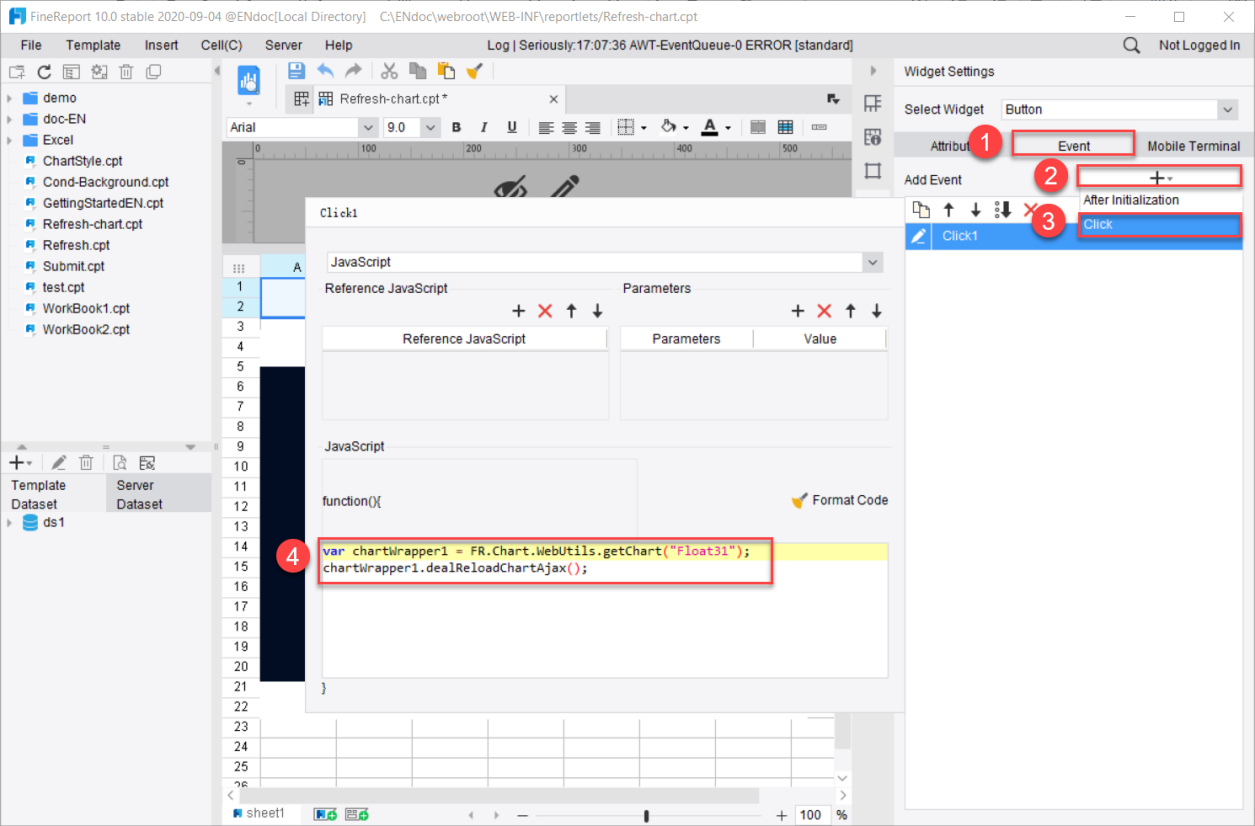Expand the doc-EN folder
The width and height of the screenshot is (1255, 826).
9,119
